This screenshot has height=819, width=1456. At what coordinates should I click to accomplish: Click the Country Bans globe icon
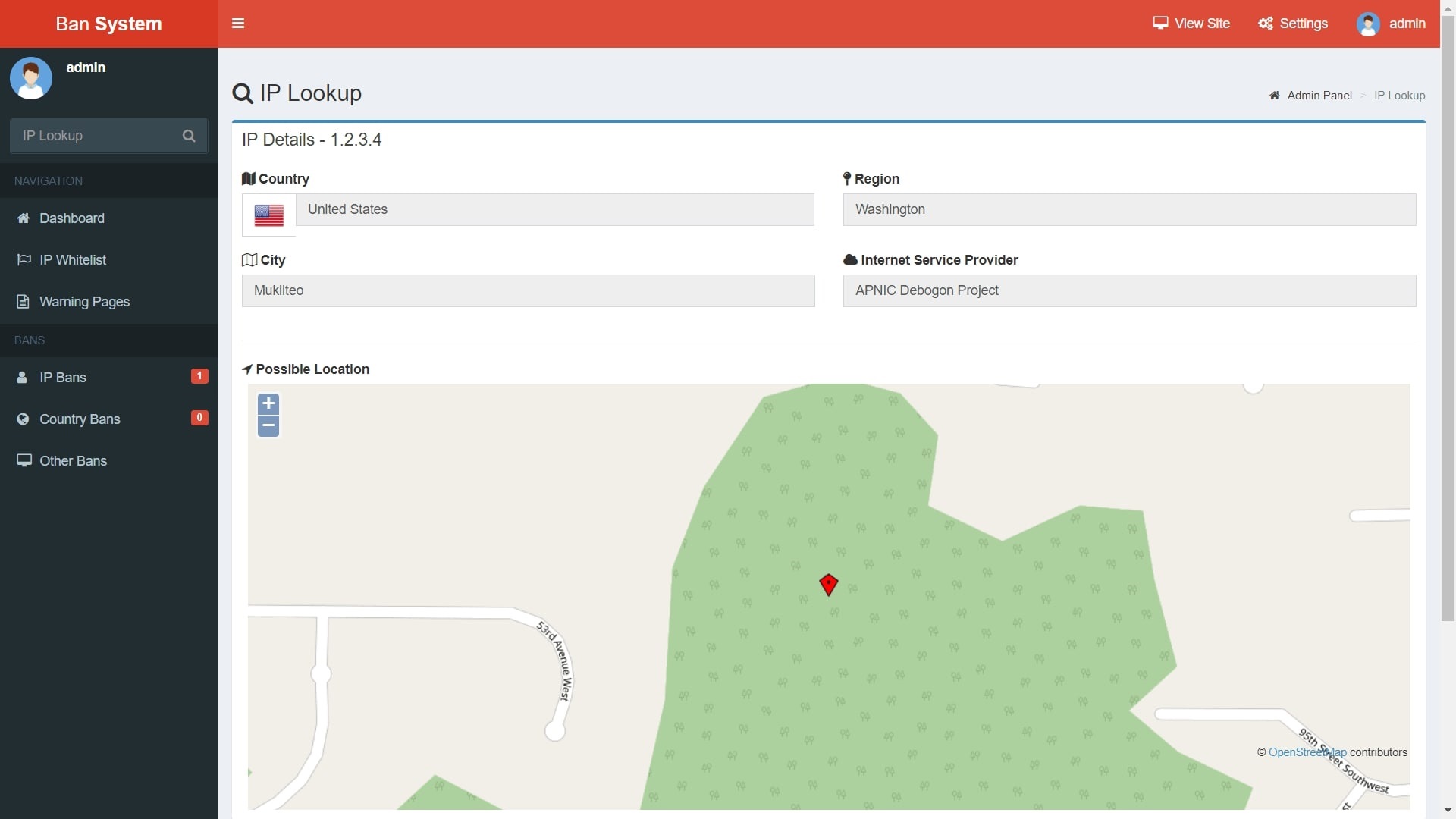click(x=22, y=419)
